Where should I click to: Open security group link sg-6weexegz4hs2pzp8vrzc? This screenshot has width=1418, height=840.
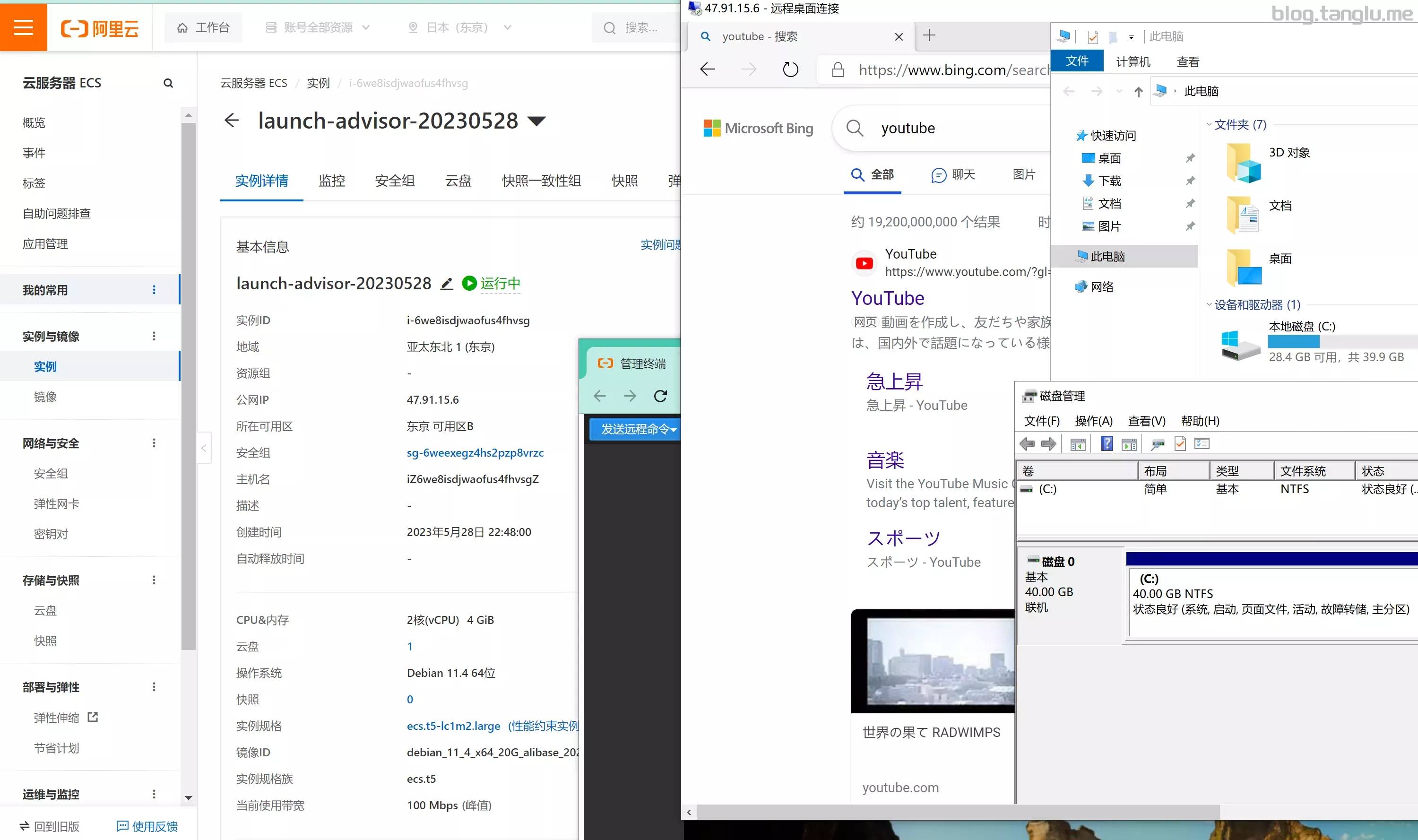[475, 452]
